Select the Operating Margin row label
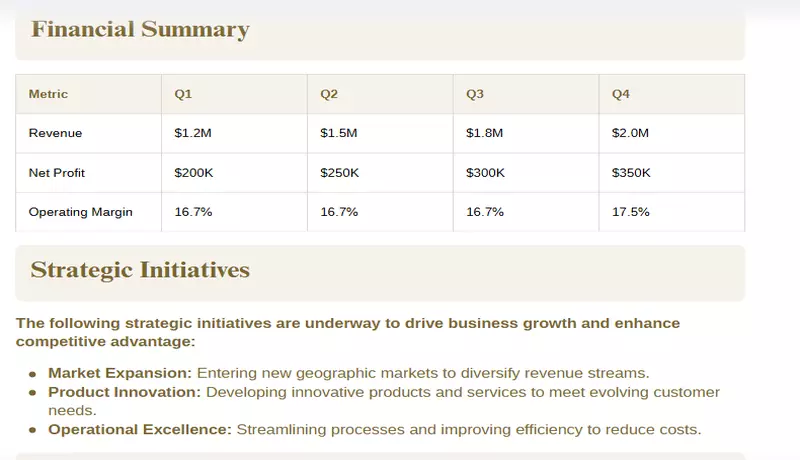800x460 pixels. point(80,212)
